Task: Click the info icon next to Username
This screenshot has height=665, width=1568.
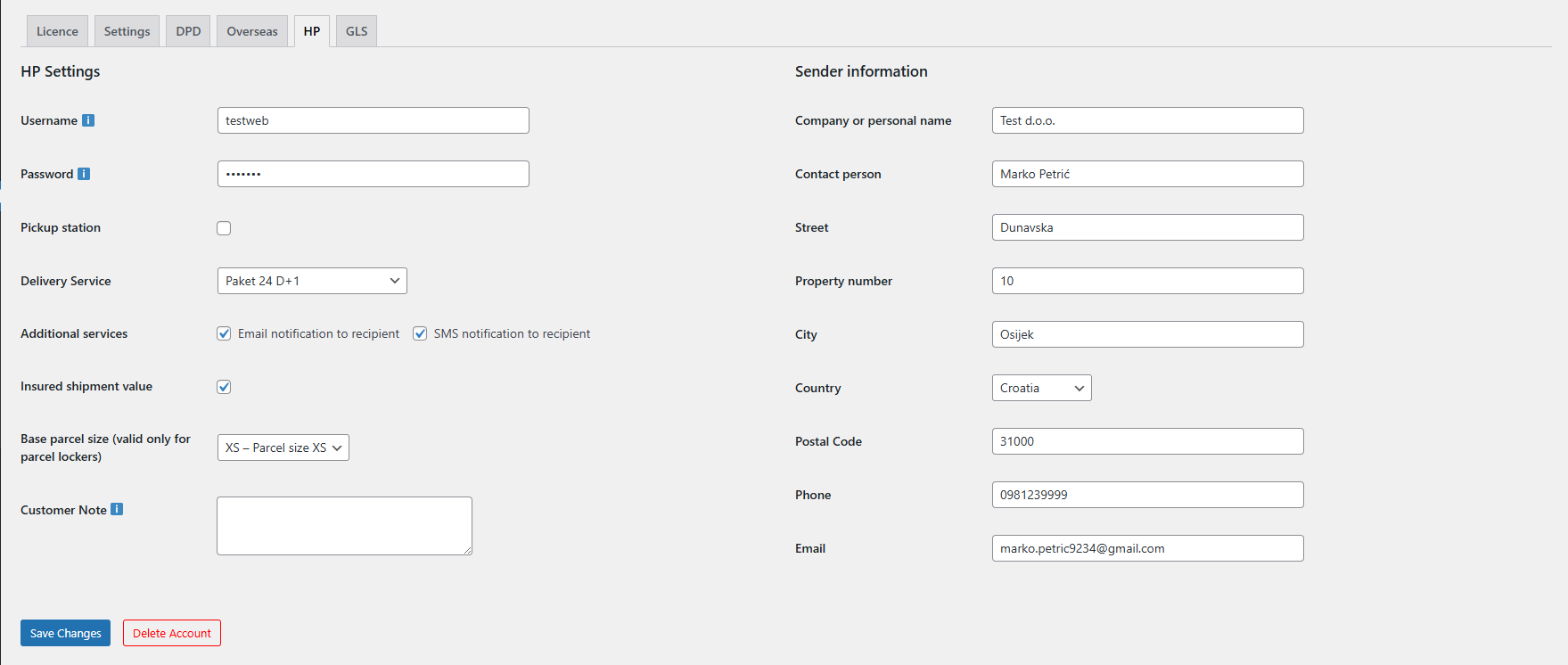Action: 88,120
